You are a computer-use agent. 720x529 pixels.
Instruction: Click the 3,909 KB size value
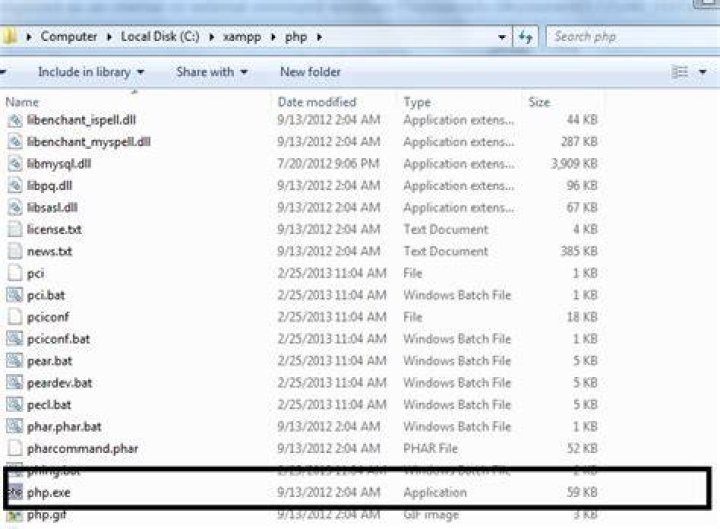click(x=574, y=164)
